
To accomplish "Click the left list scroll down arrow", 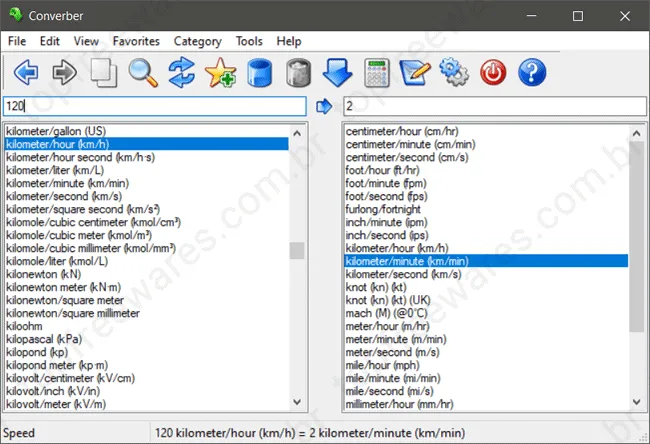I will (297, 402).
